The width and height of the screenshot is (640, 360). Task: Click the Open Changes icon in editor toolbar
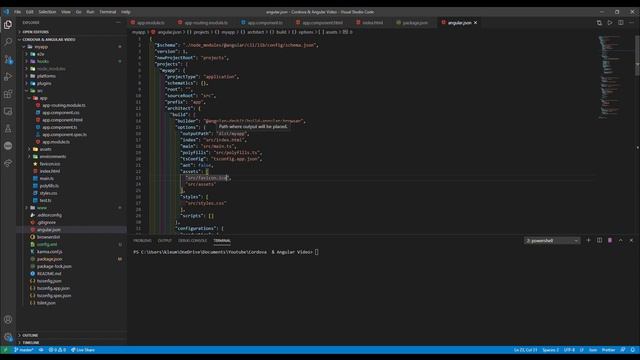click(599, 23)
